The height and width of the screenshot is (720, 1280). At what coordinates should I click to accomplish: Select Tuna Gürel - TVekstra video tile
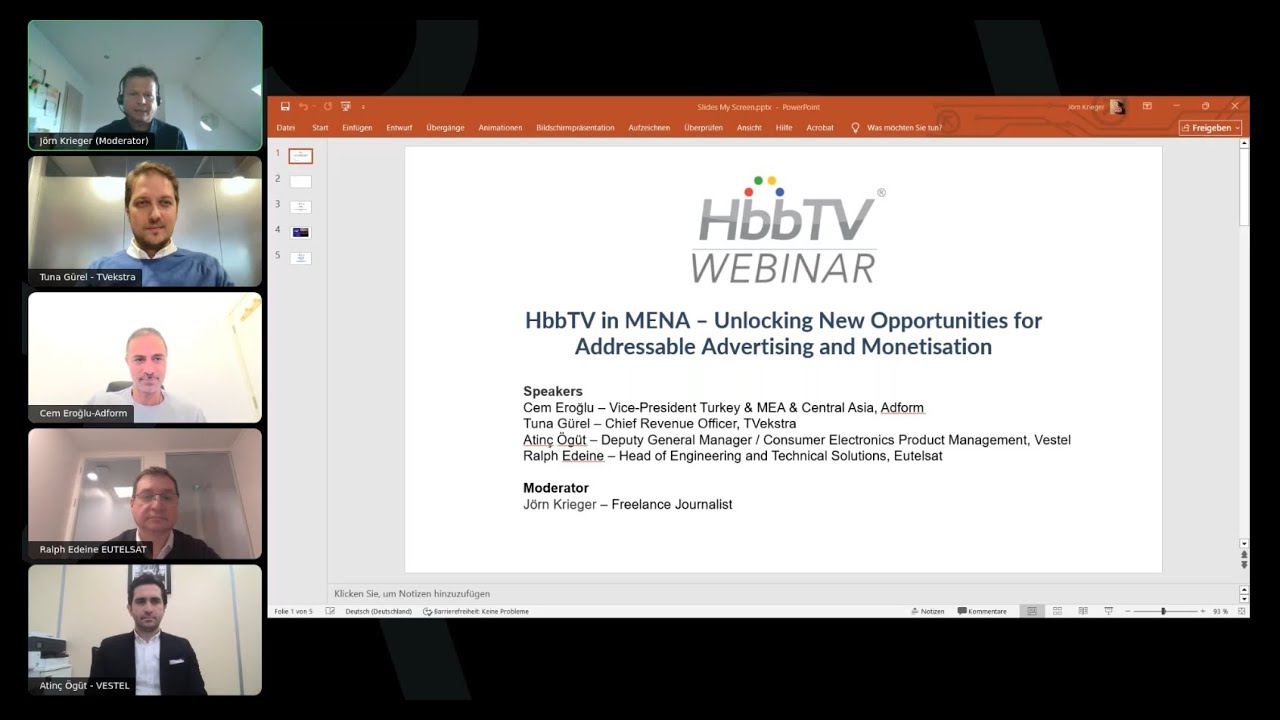tap(145, 222)
